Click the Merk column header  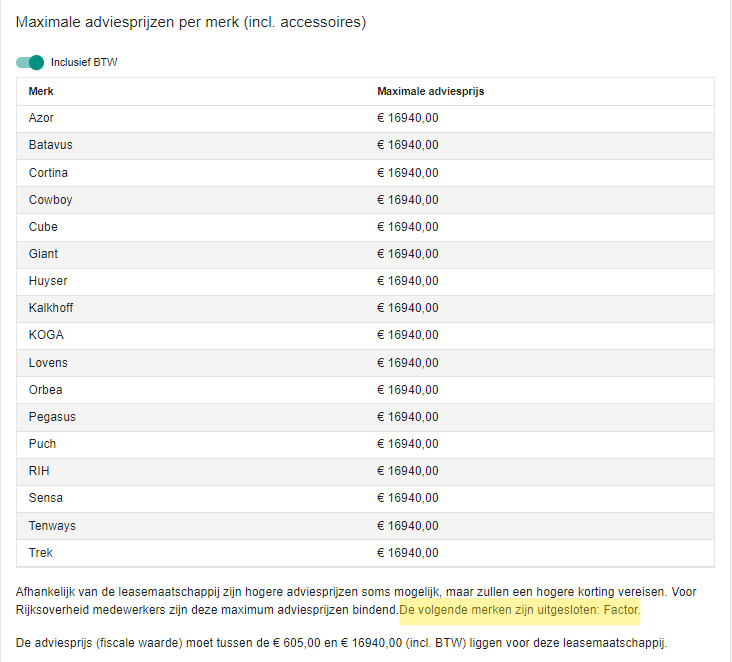click(x=41, y=92)
